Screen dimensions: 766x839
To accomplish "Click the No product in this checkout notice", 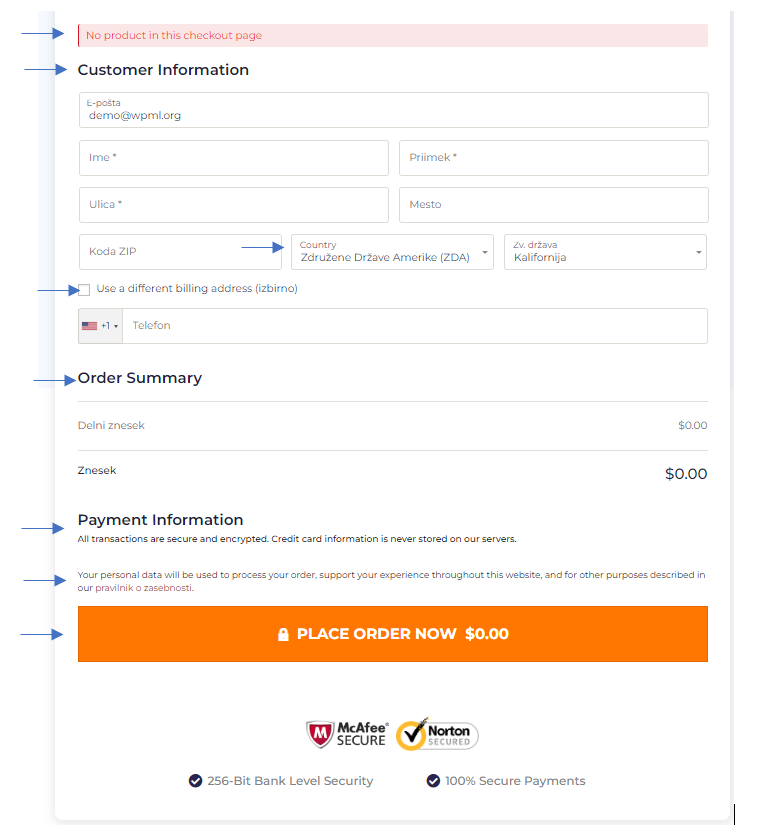I will (393, 35).
